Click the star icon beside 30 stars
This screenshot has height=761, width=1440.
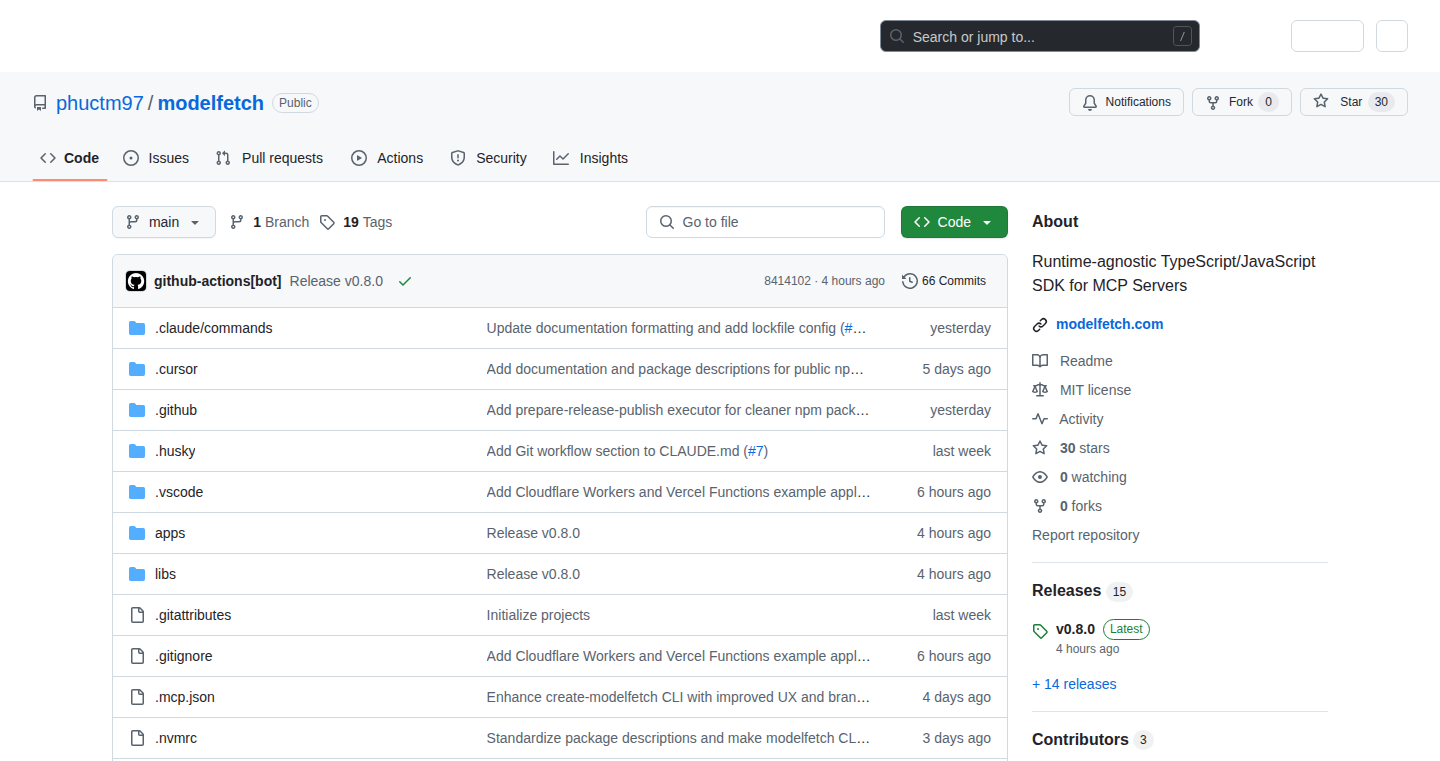1040,448
